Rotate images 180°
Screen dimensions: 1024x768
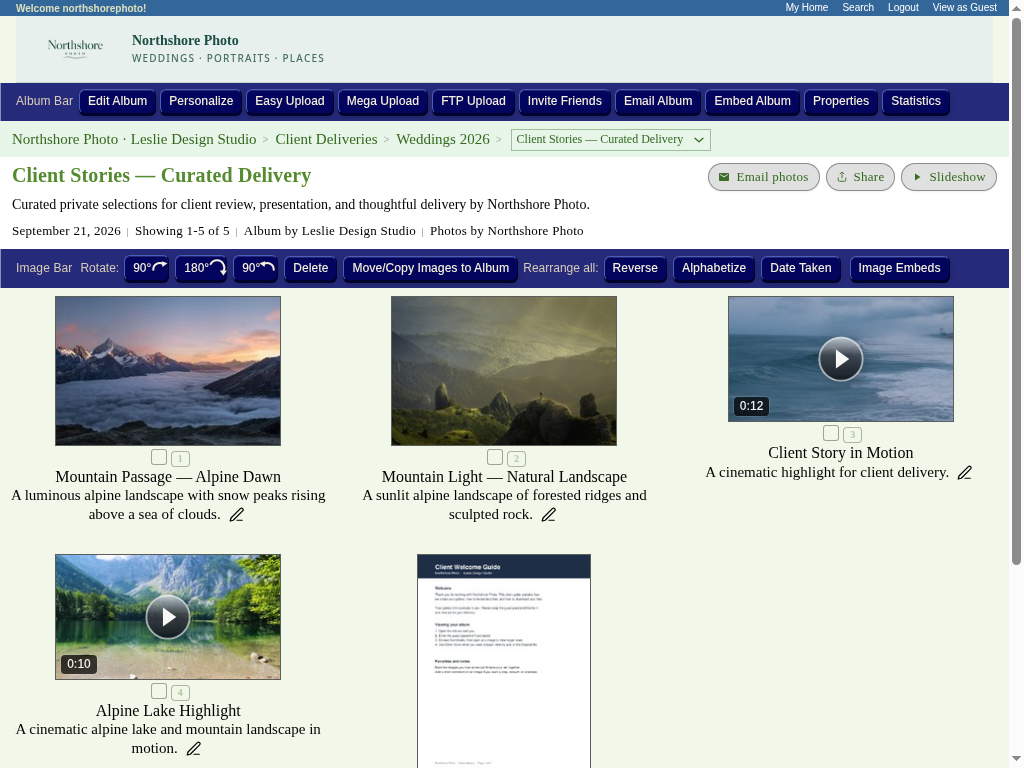pyautogui.click(x=200, y=268)
